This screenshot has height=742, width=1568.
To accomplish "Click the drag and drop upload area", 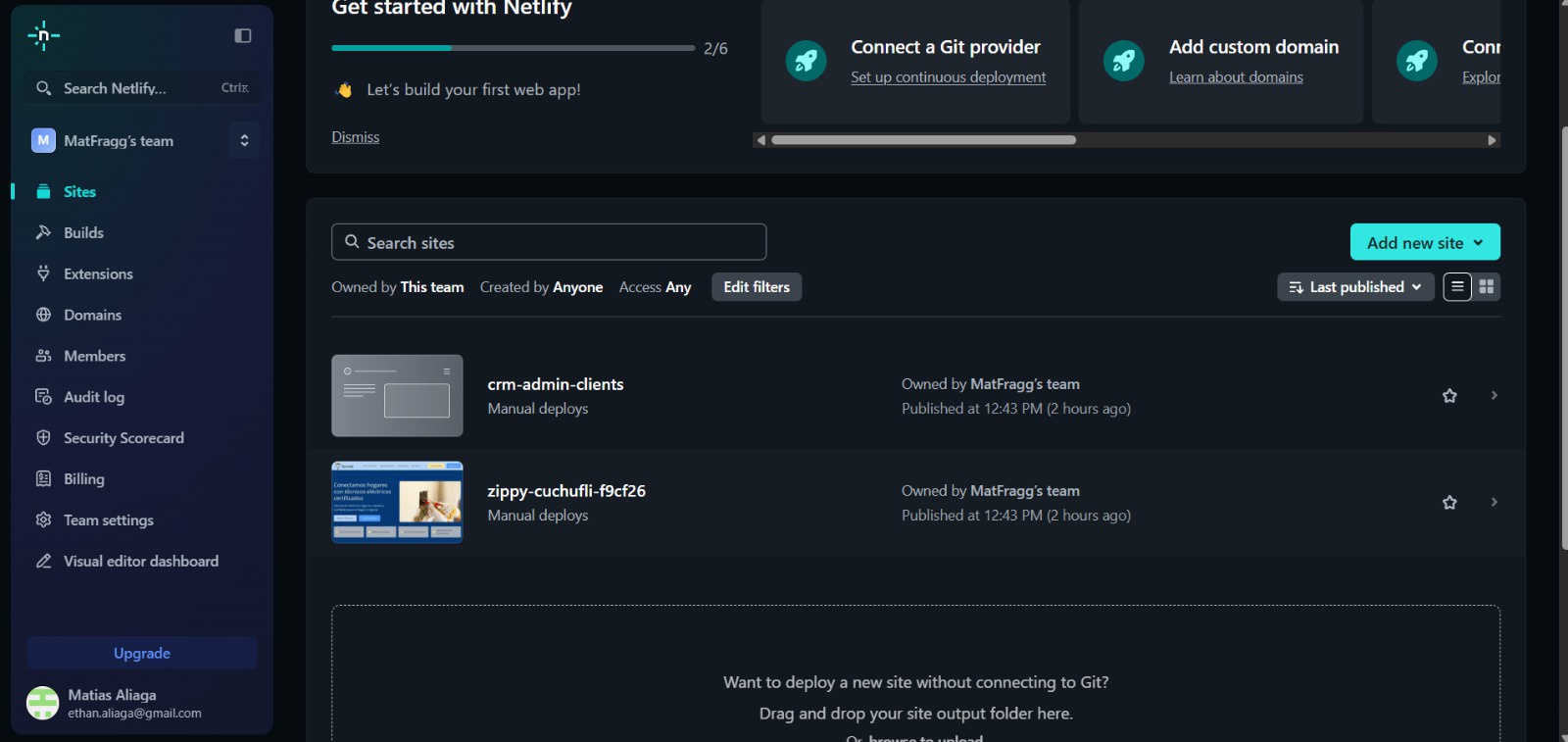I will coord(915,673).
